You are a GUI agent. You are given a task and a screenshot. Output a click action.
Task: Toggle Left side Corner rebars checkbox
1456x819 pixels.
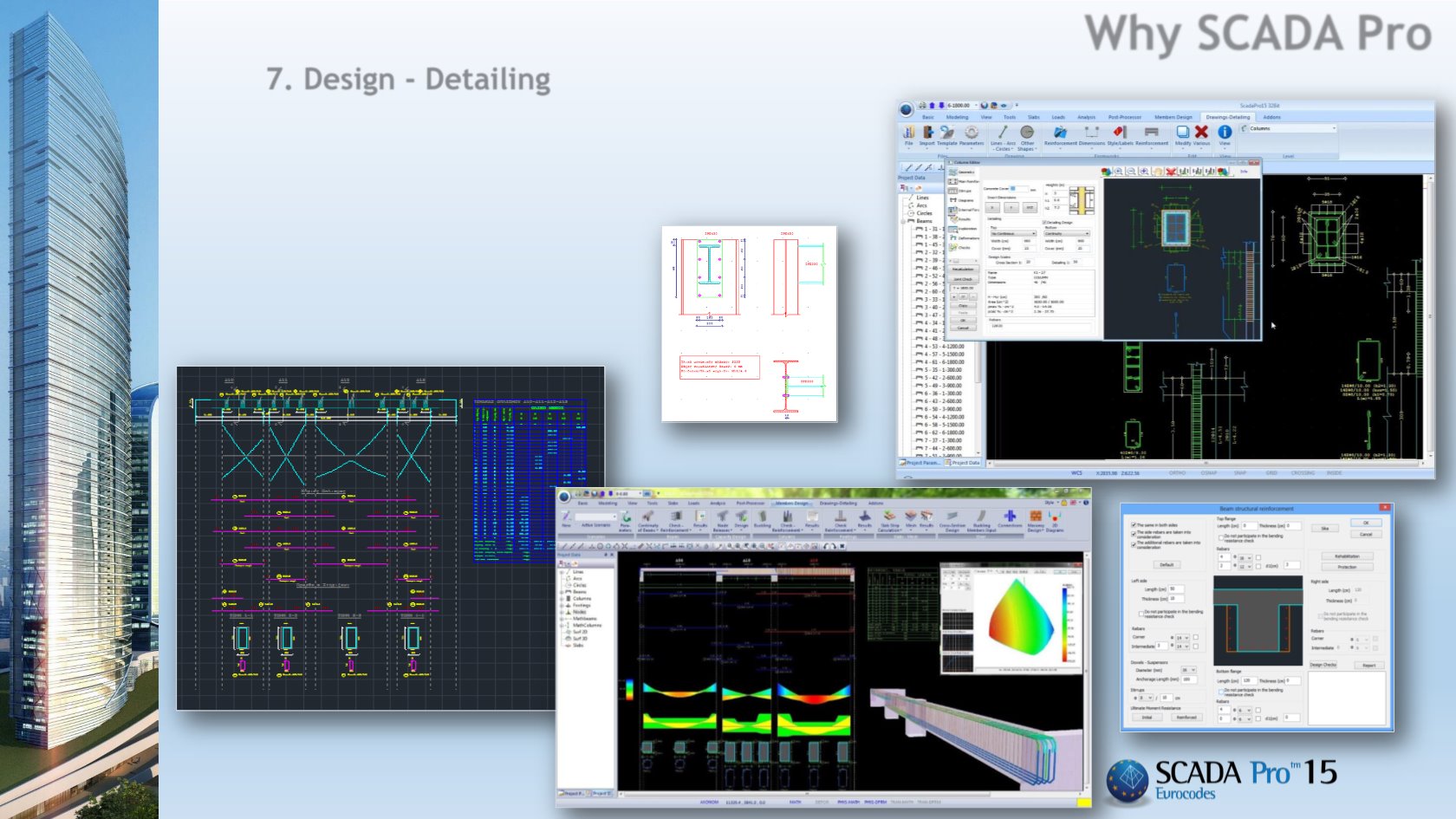(1196, 637)
